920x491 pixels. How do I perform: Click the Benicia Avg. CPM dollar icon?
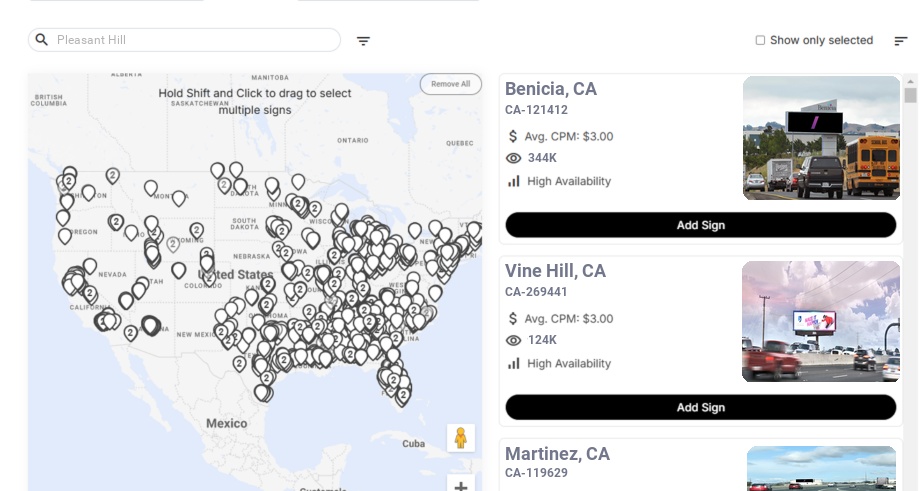[513, 136]
